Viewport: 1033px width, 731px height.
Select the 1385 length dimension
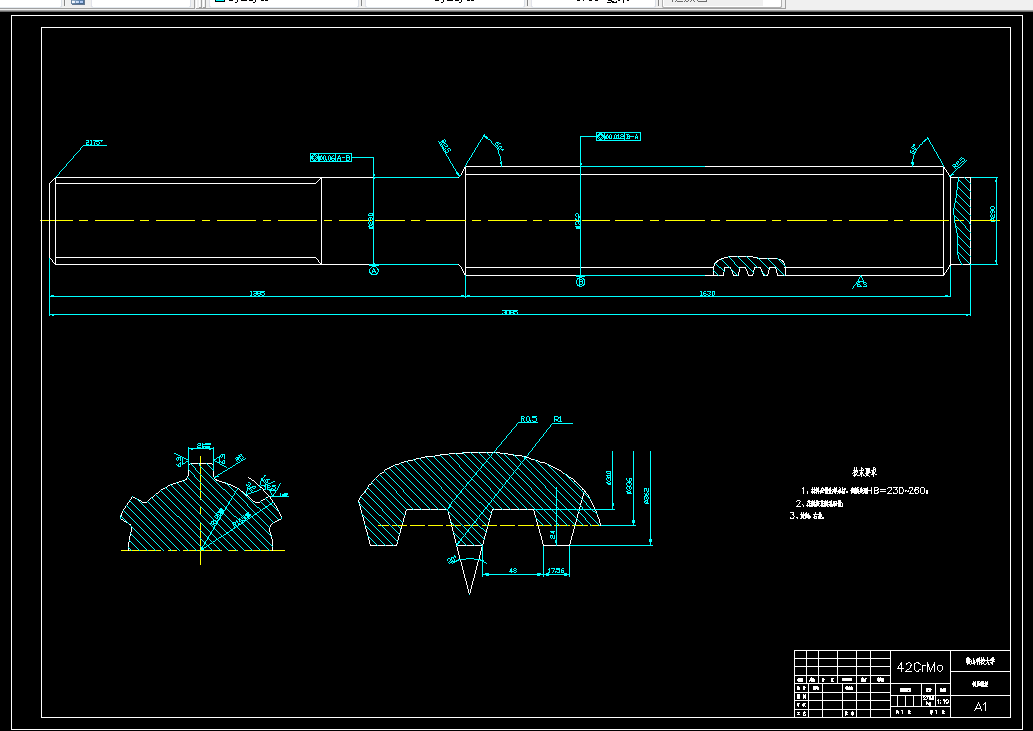pos(258,293)
